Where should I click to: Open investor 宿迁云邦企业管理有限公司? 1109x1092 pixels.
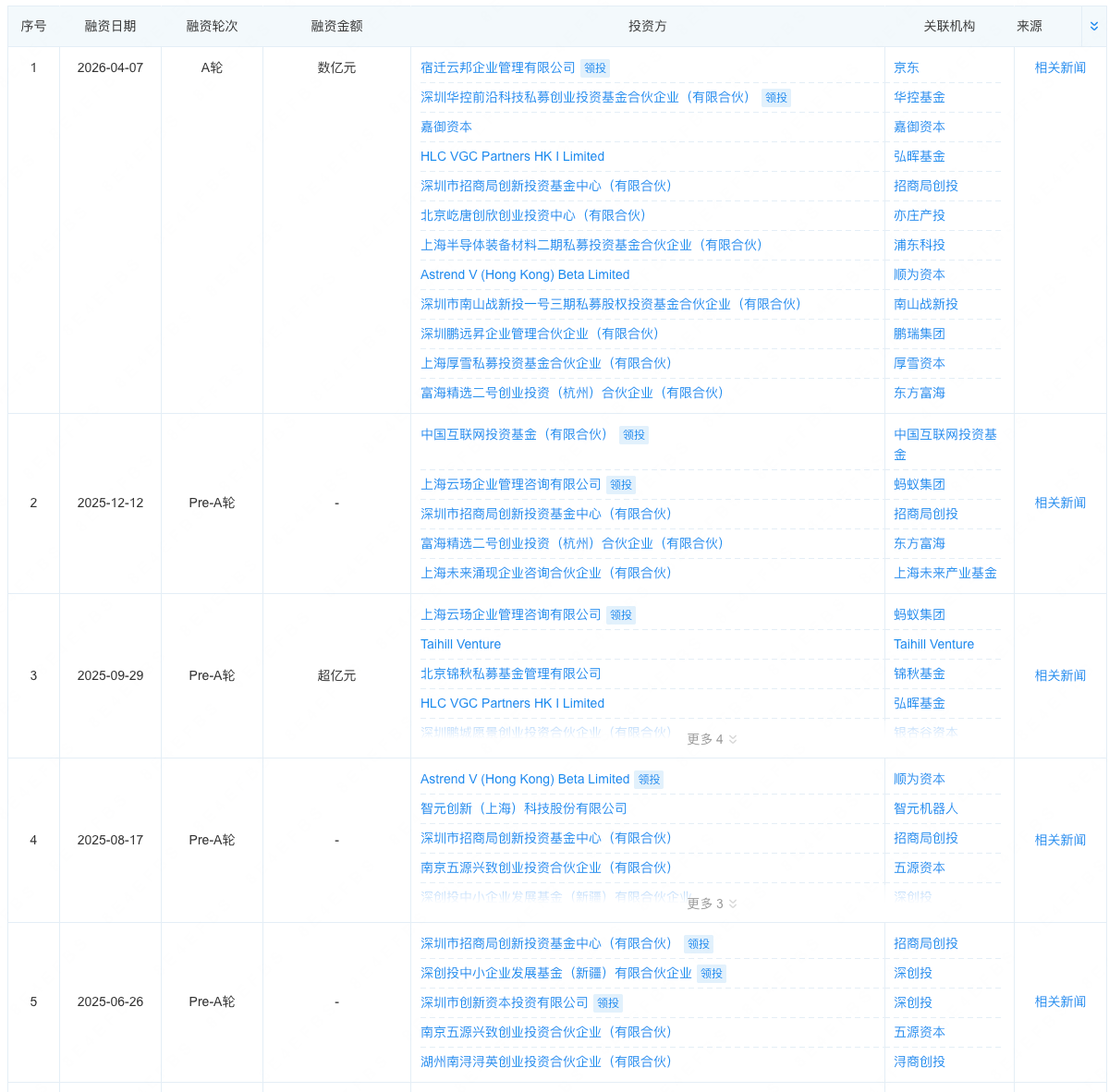pos(497,67)
